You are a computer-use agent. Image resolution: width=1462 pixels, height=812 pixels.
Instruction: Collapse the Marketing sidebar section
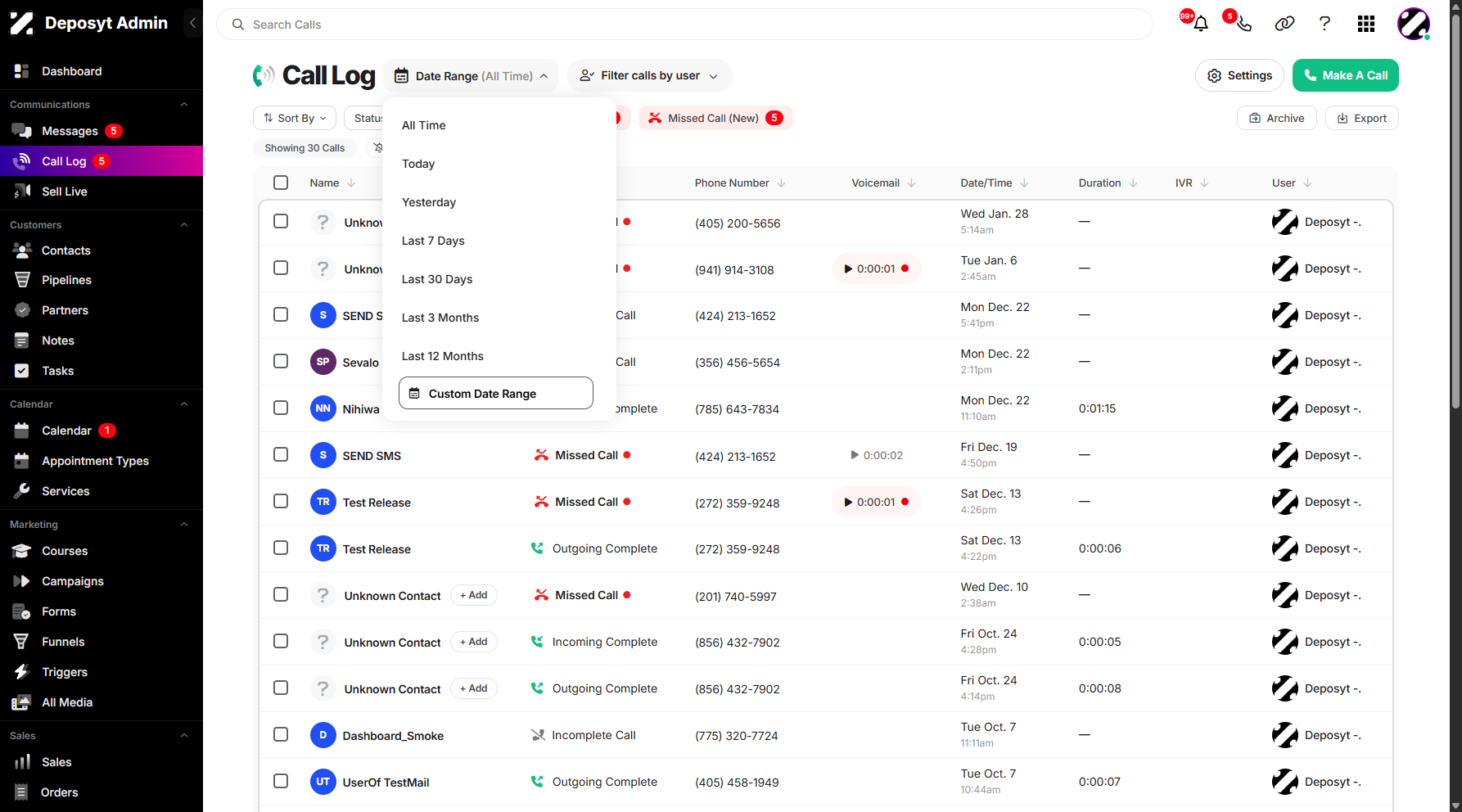coord(184,524)
